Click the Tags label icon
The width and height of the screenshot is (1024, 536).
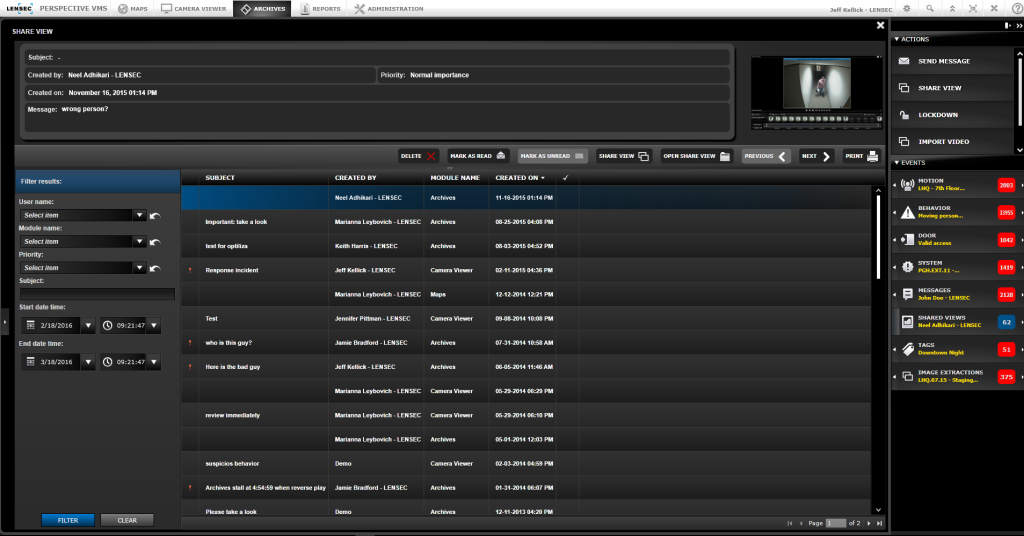pos(907,349)
